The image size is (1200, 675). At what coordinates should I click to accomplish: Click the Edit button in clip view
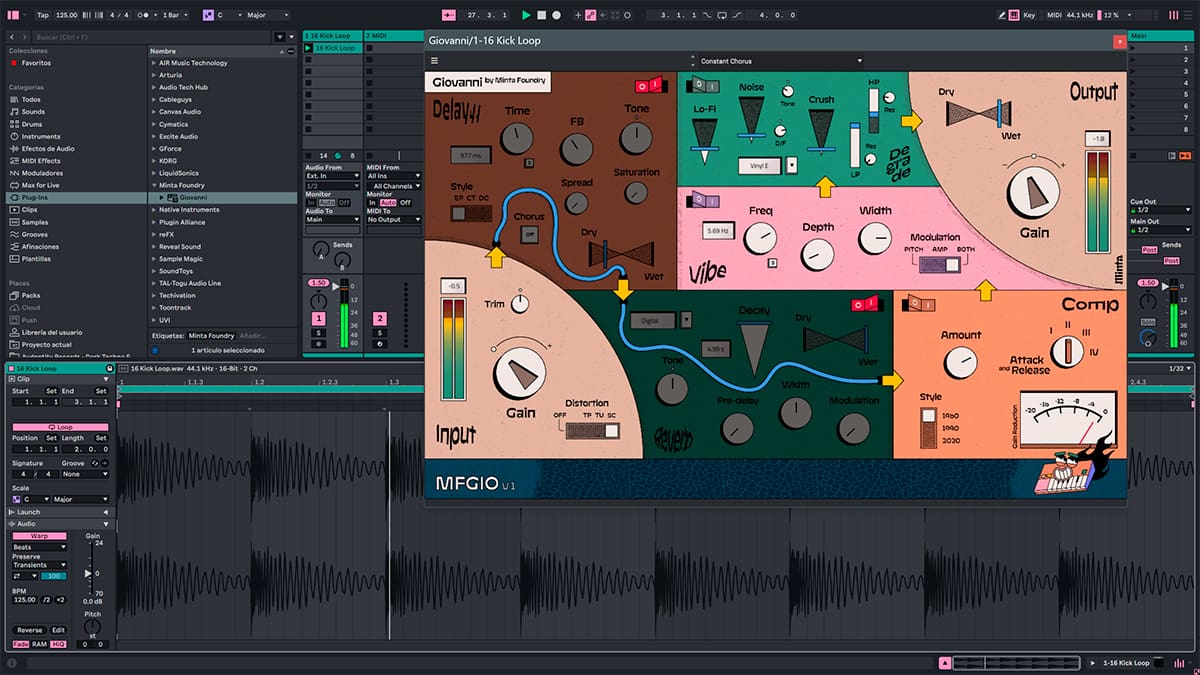(x=58, y=630)
